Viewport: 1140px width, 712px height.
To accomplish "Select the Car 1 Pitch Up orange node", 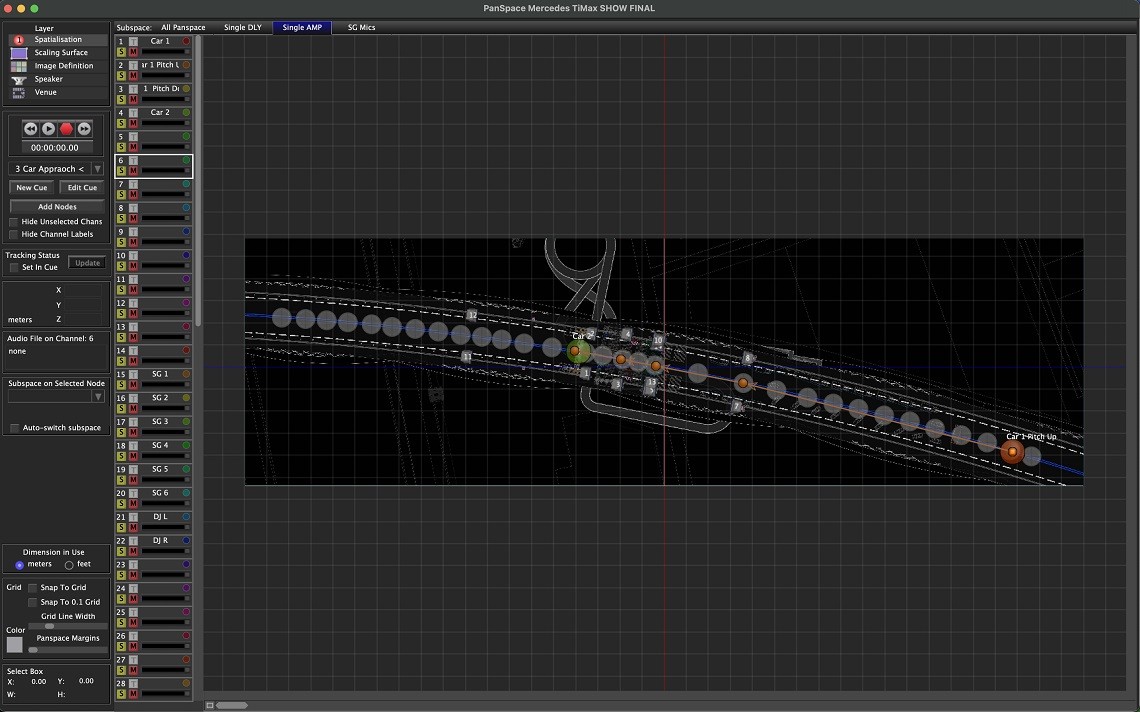I will pos(1012,452).
